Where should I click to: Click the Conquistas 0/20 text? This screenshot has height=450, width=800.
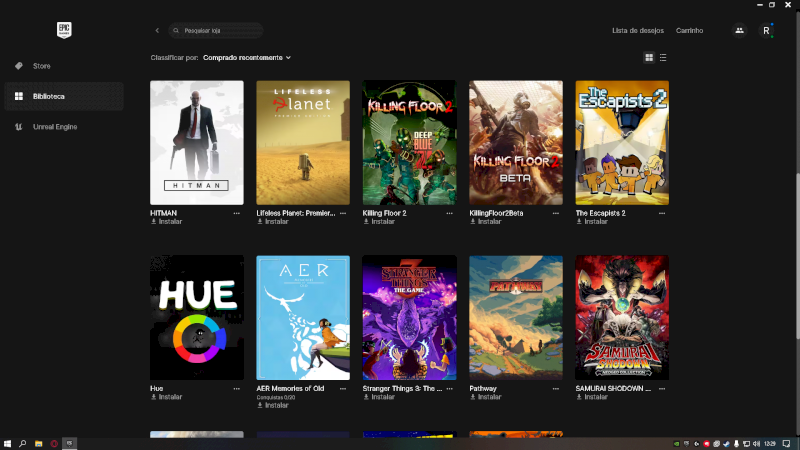point(276,397)
